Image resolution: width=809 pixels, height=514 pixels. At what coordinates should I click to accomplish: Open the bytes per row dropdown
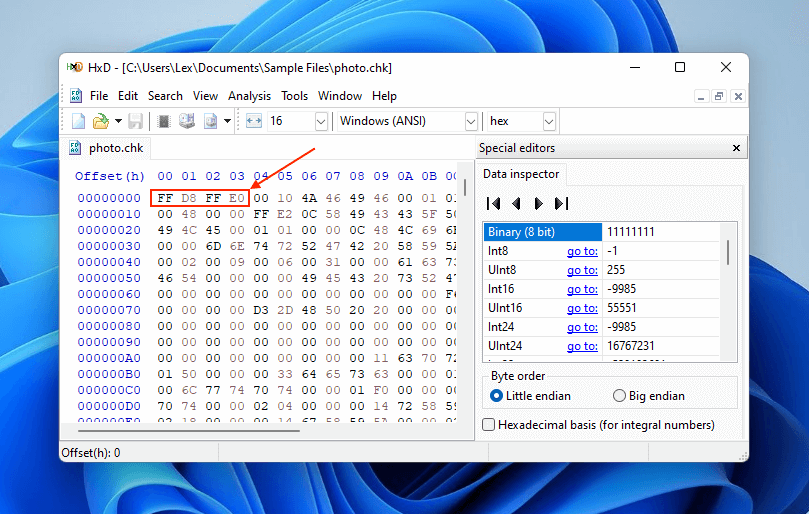point(321,121)
